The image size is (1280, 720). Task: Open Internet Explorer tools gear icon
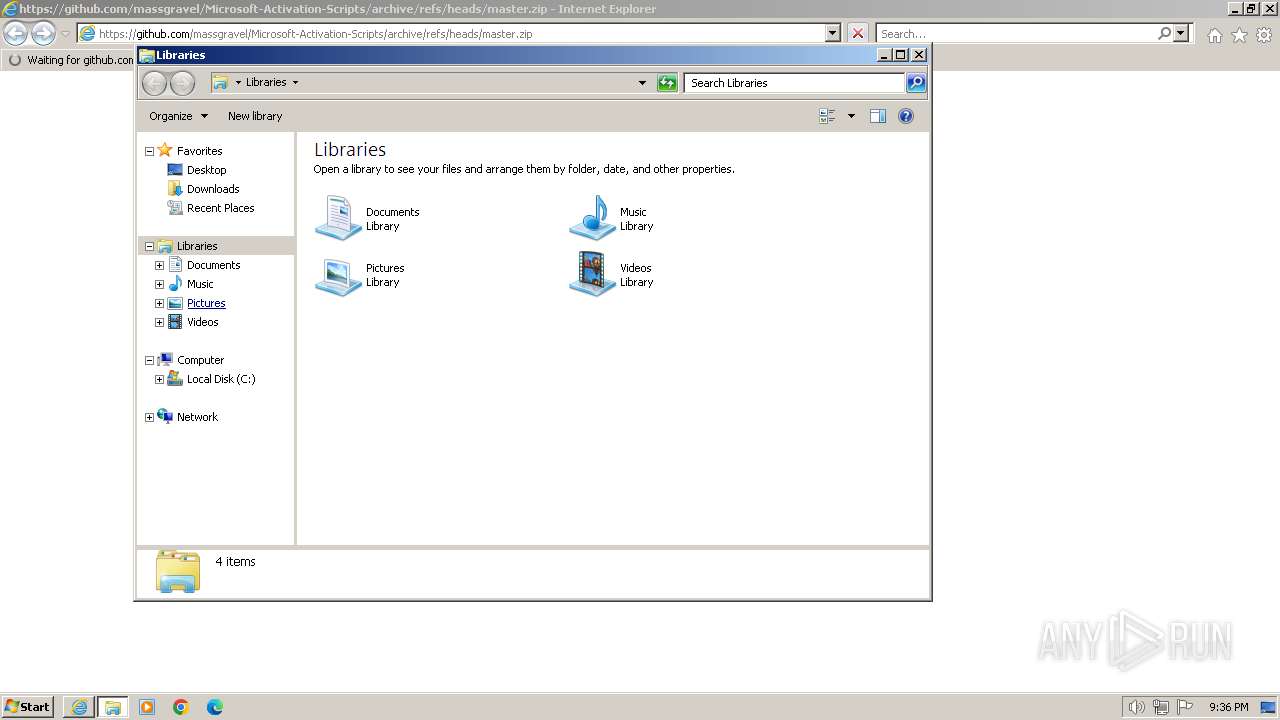(1264, 35)
